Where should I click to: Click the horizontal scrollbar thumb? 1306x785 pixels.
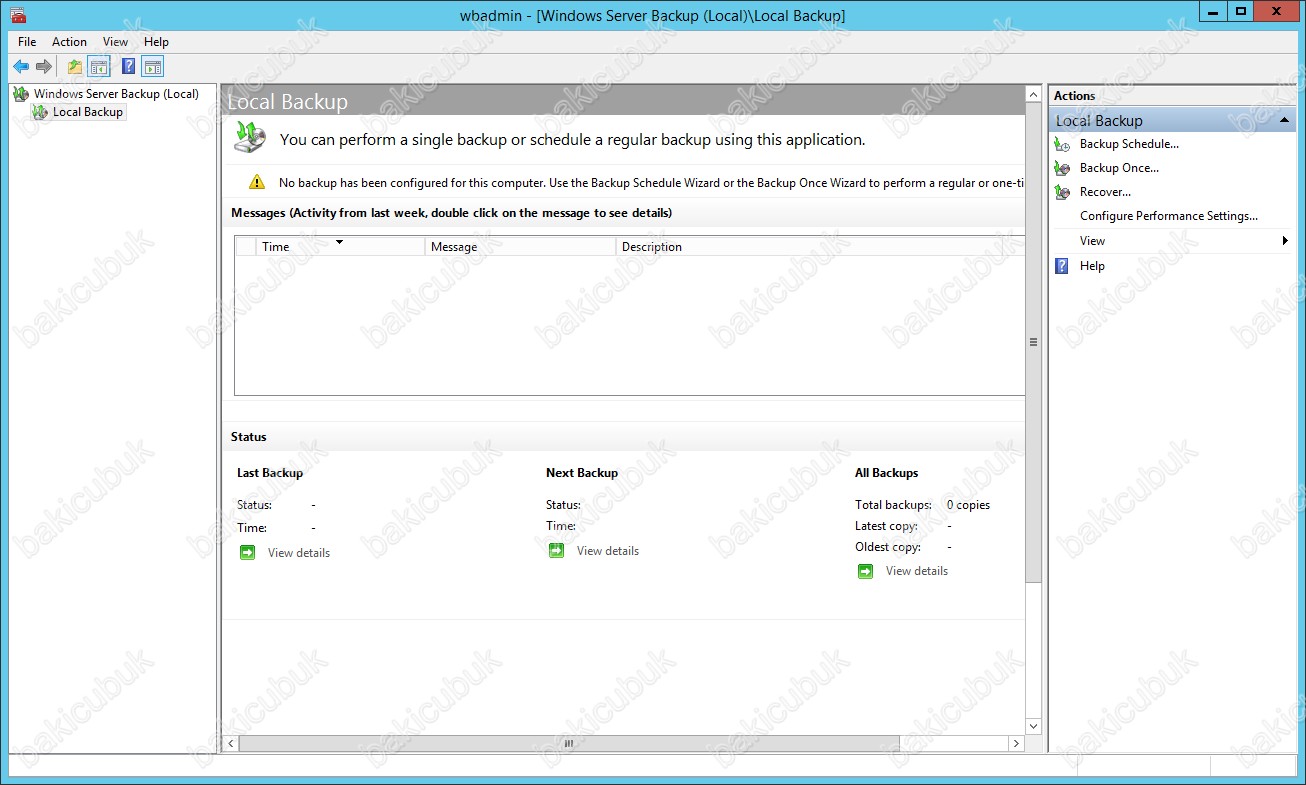coord(569,744)
